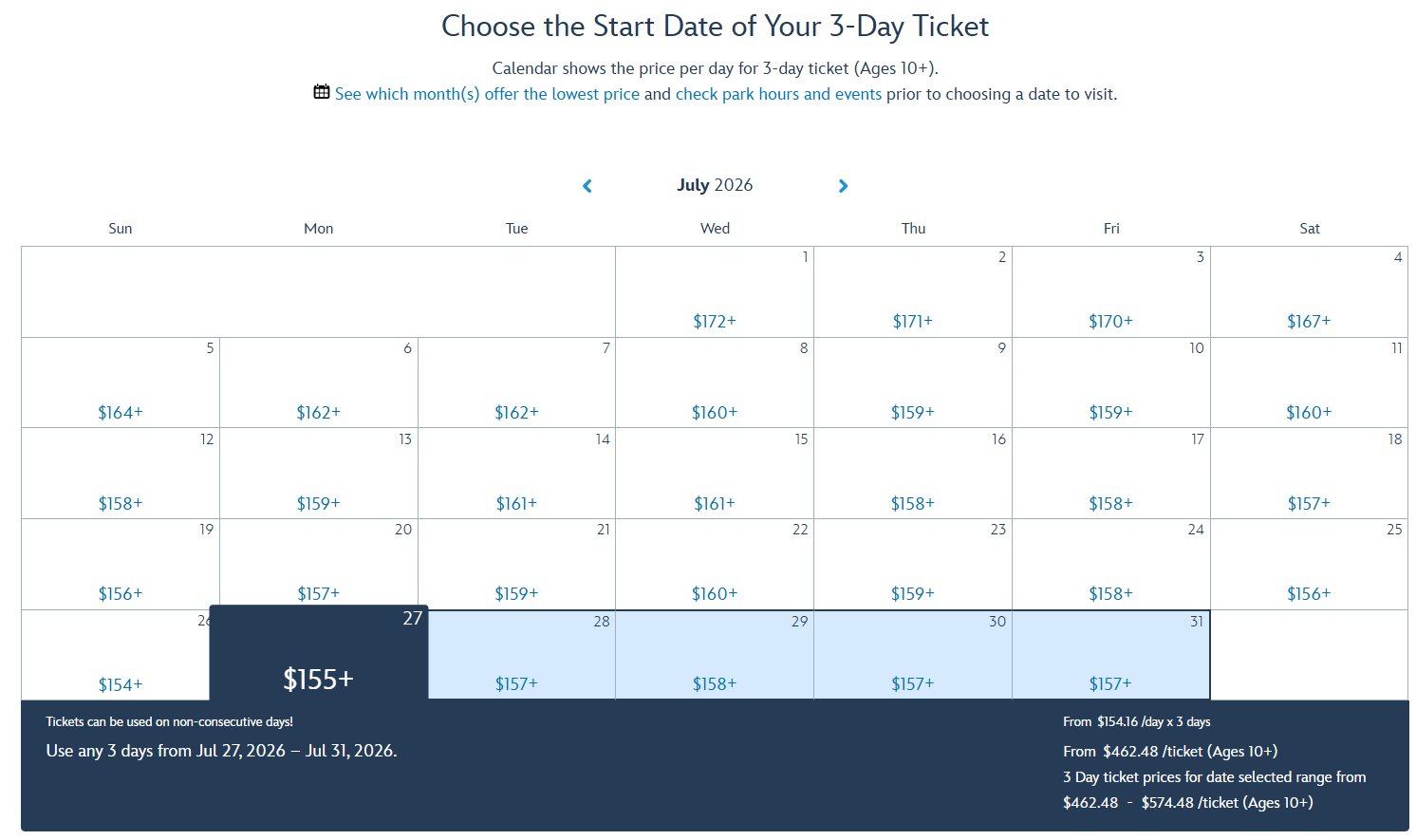Select July 8 on the calendar
Image resolution: width=1416 pixels, height=840 pixels.
[715, 383]
